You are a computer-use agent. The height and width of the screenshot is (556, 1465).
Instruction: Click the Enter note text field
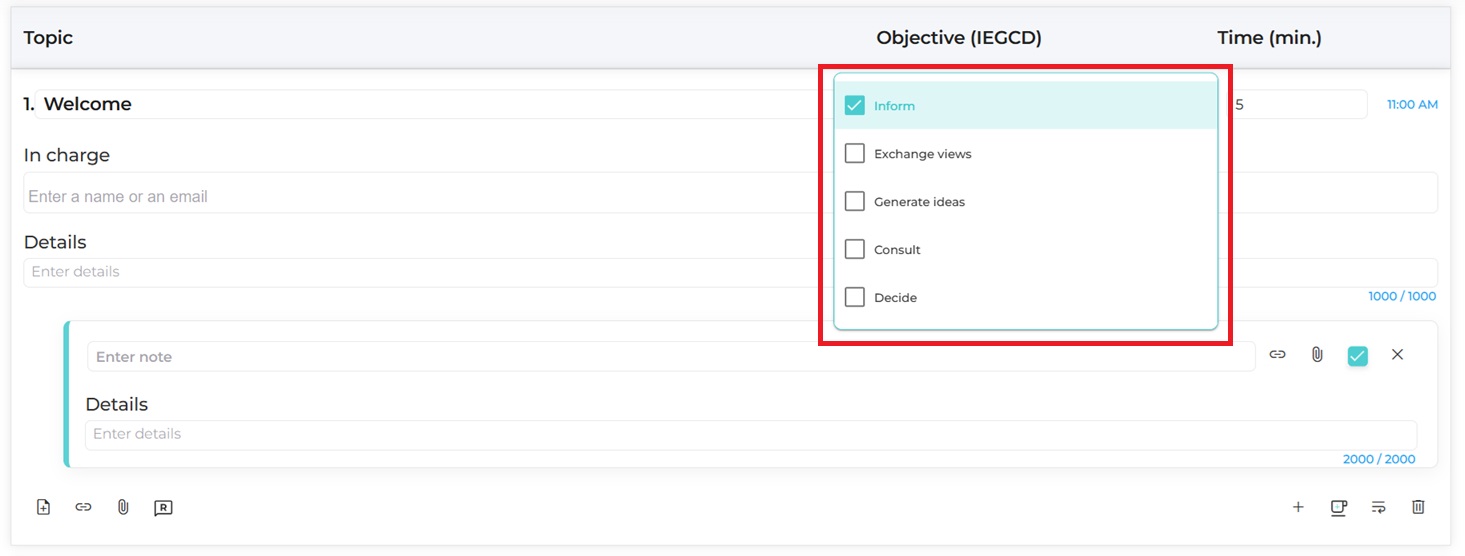click(x=670, y=357)
